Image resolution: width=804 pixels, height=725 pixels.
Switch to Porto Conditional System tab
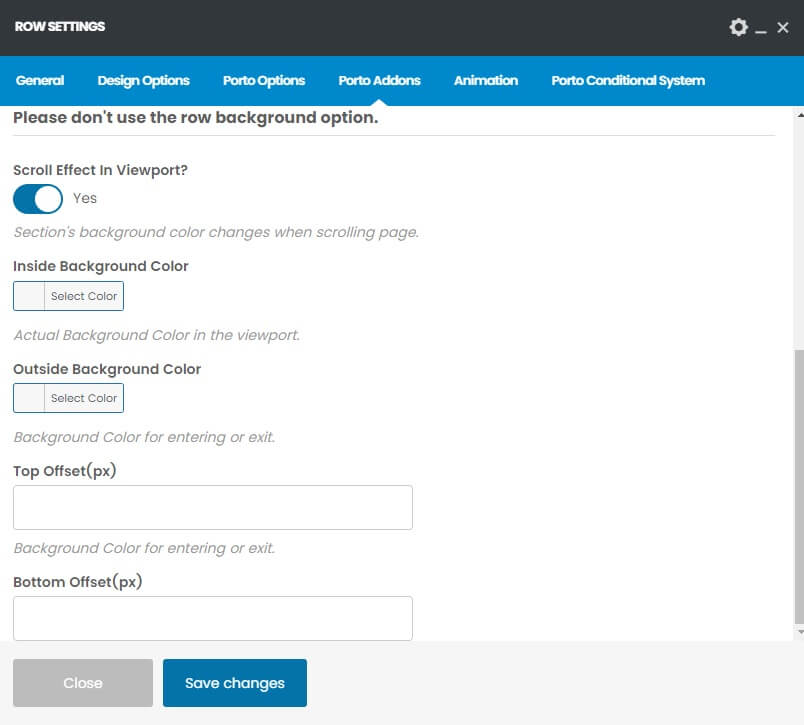pos(628,80)
